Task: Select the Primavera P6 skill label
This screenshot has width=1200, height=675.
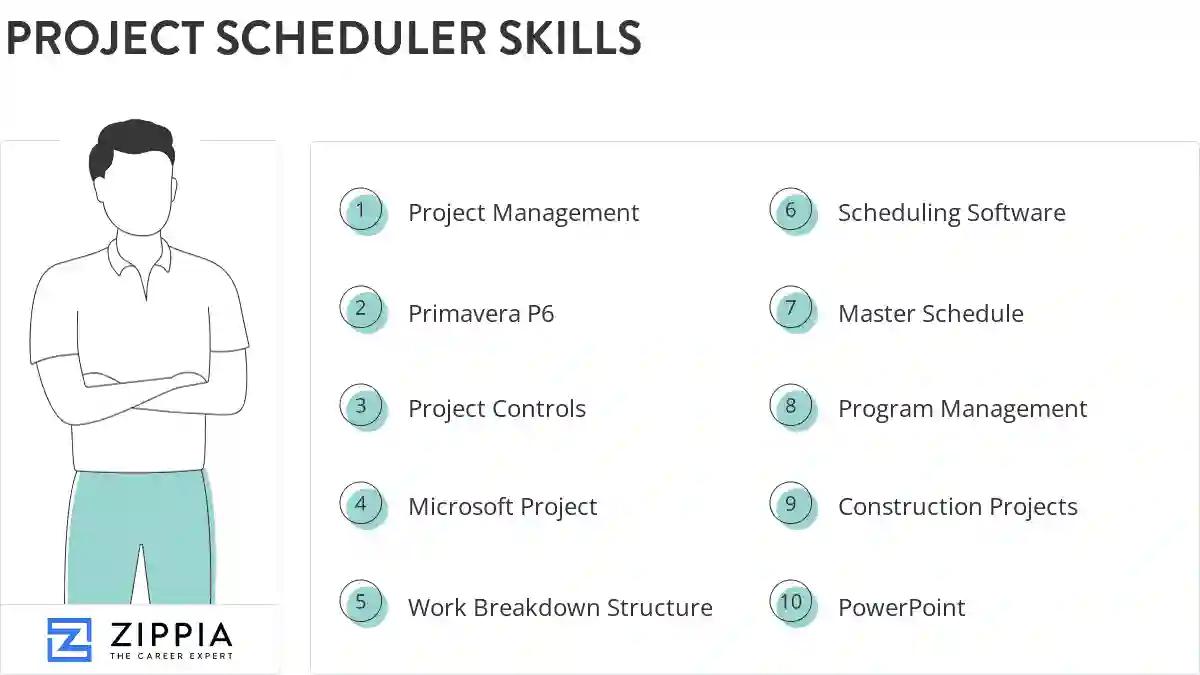Action: 481,314
